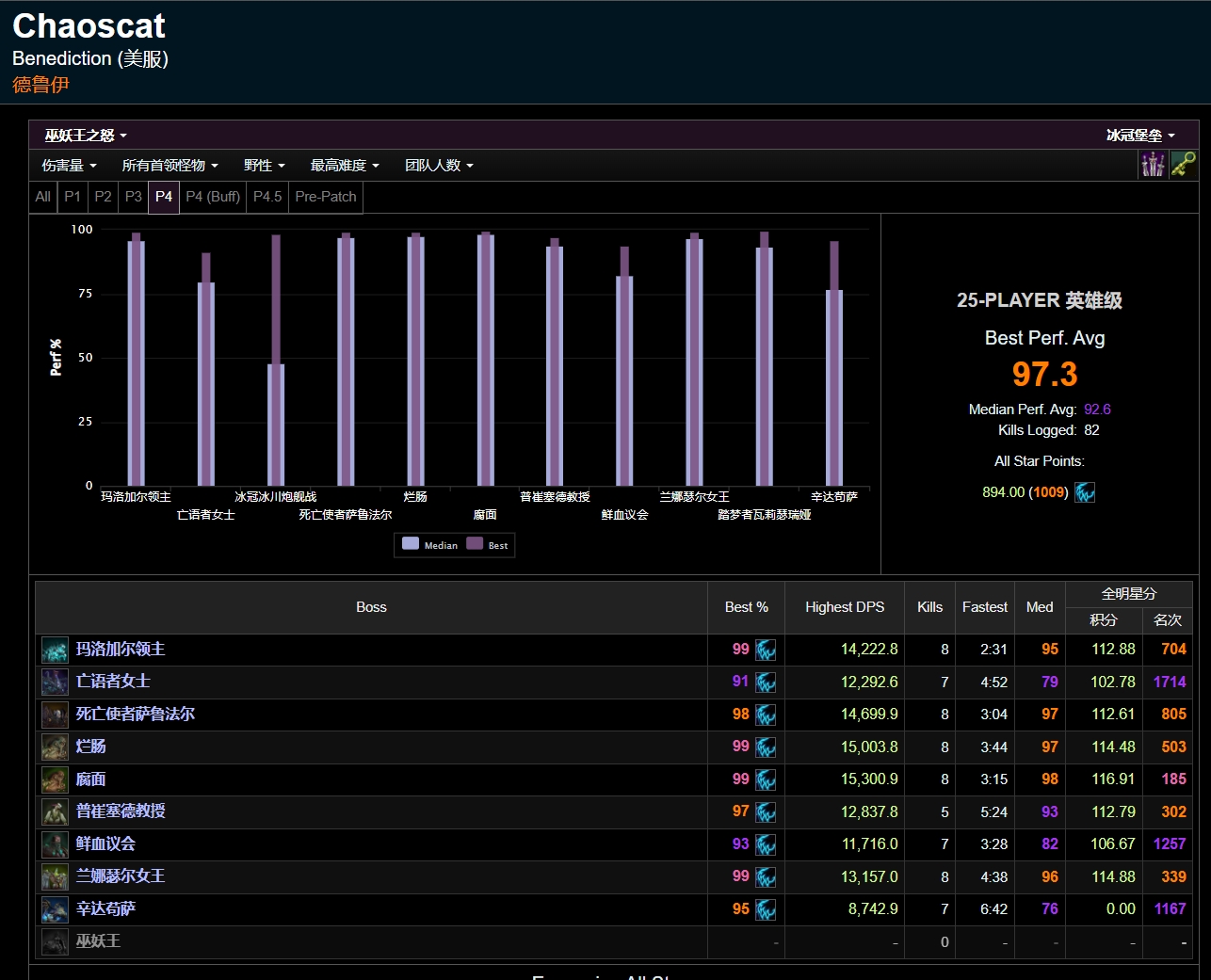Switch to the P1 tab
The image size is (1211, 980).
pyautogui.click(x=73, y=197)
